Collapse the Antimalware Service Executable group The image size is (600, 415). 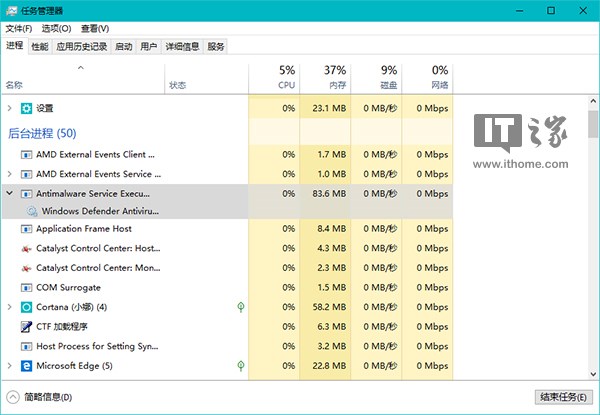pos(10,194)
